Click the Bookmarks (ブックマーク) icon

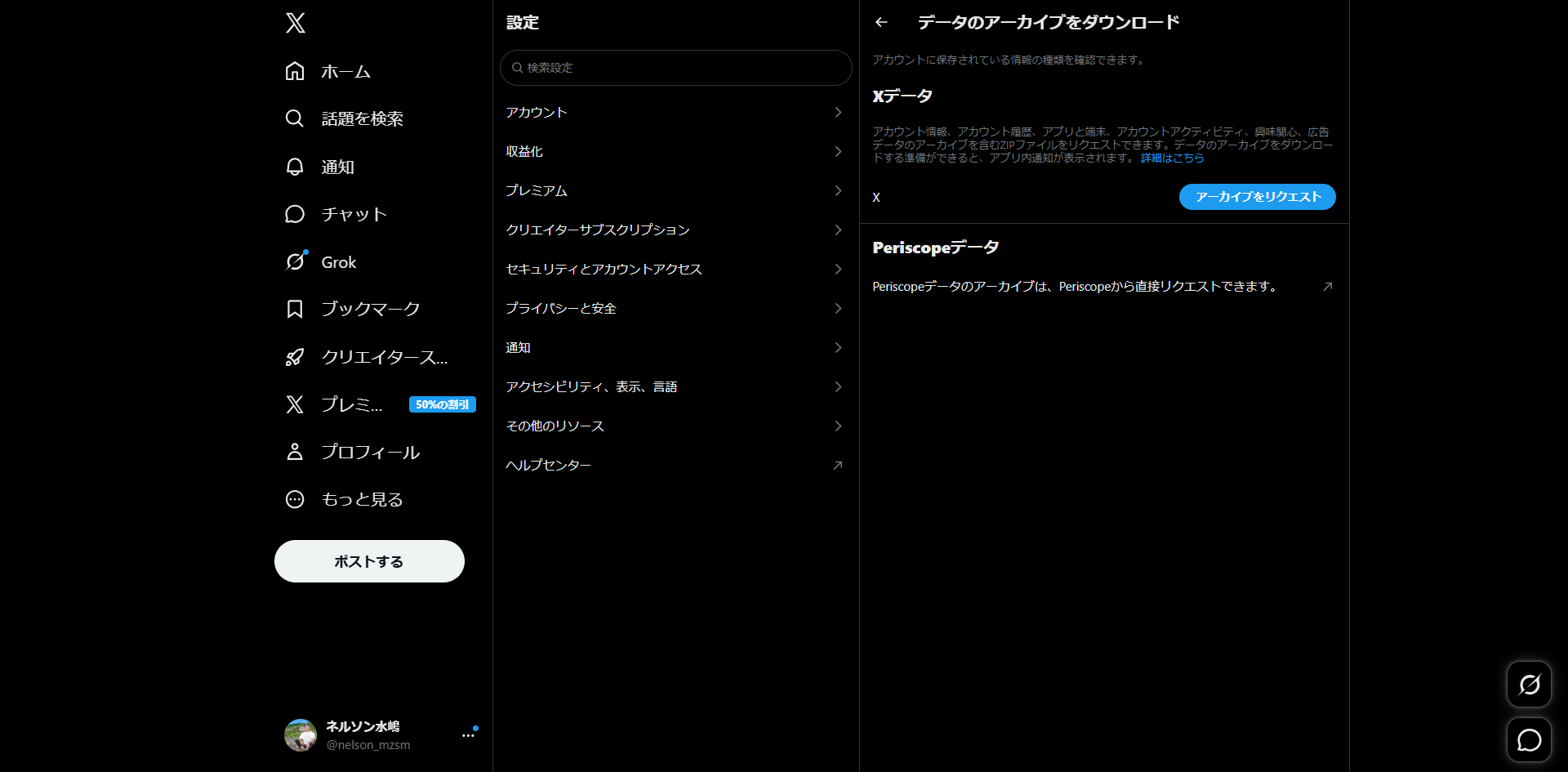295,309
